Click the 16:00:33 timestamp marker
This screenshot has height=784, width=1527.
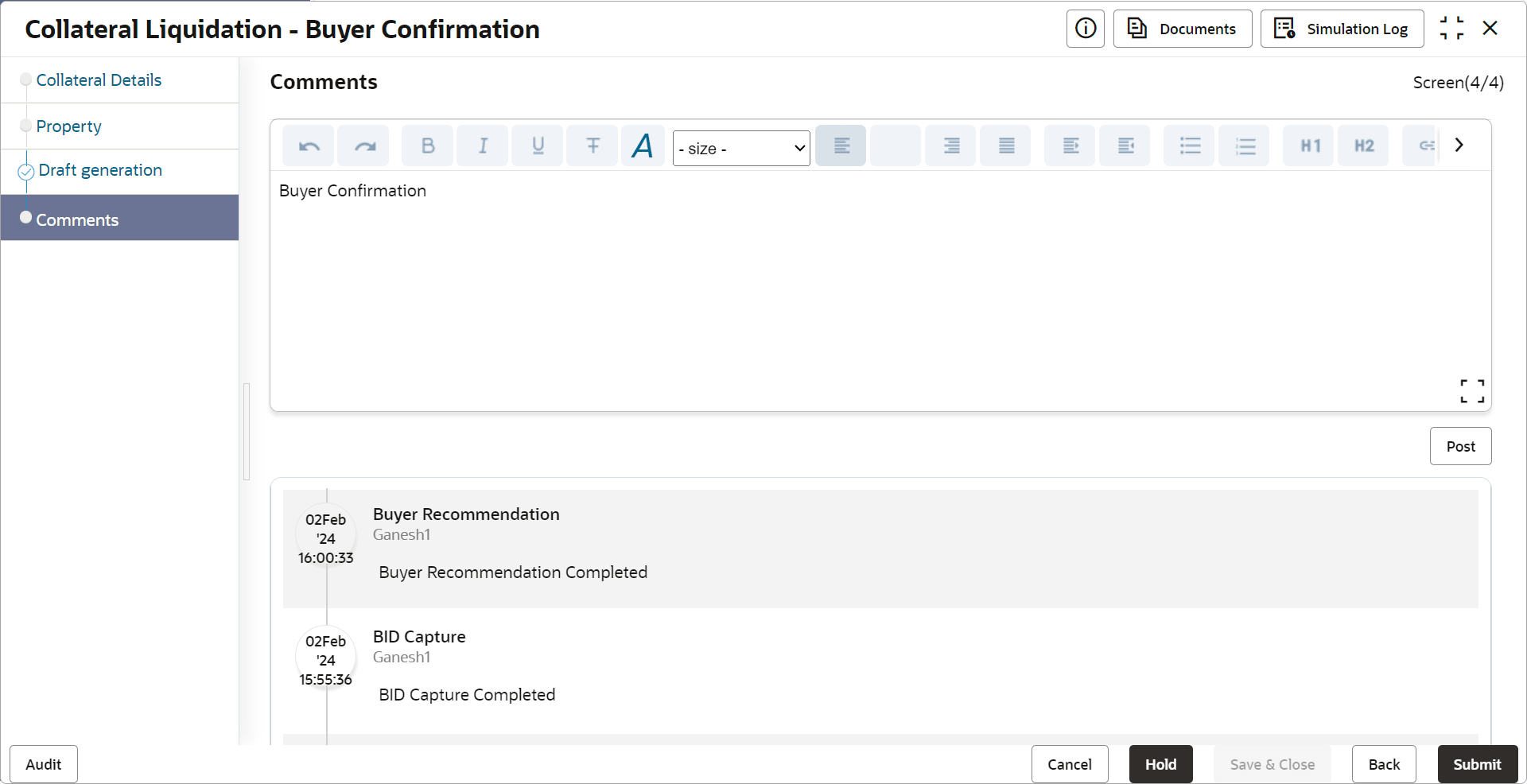(x=326, y=538)
